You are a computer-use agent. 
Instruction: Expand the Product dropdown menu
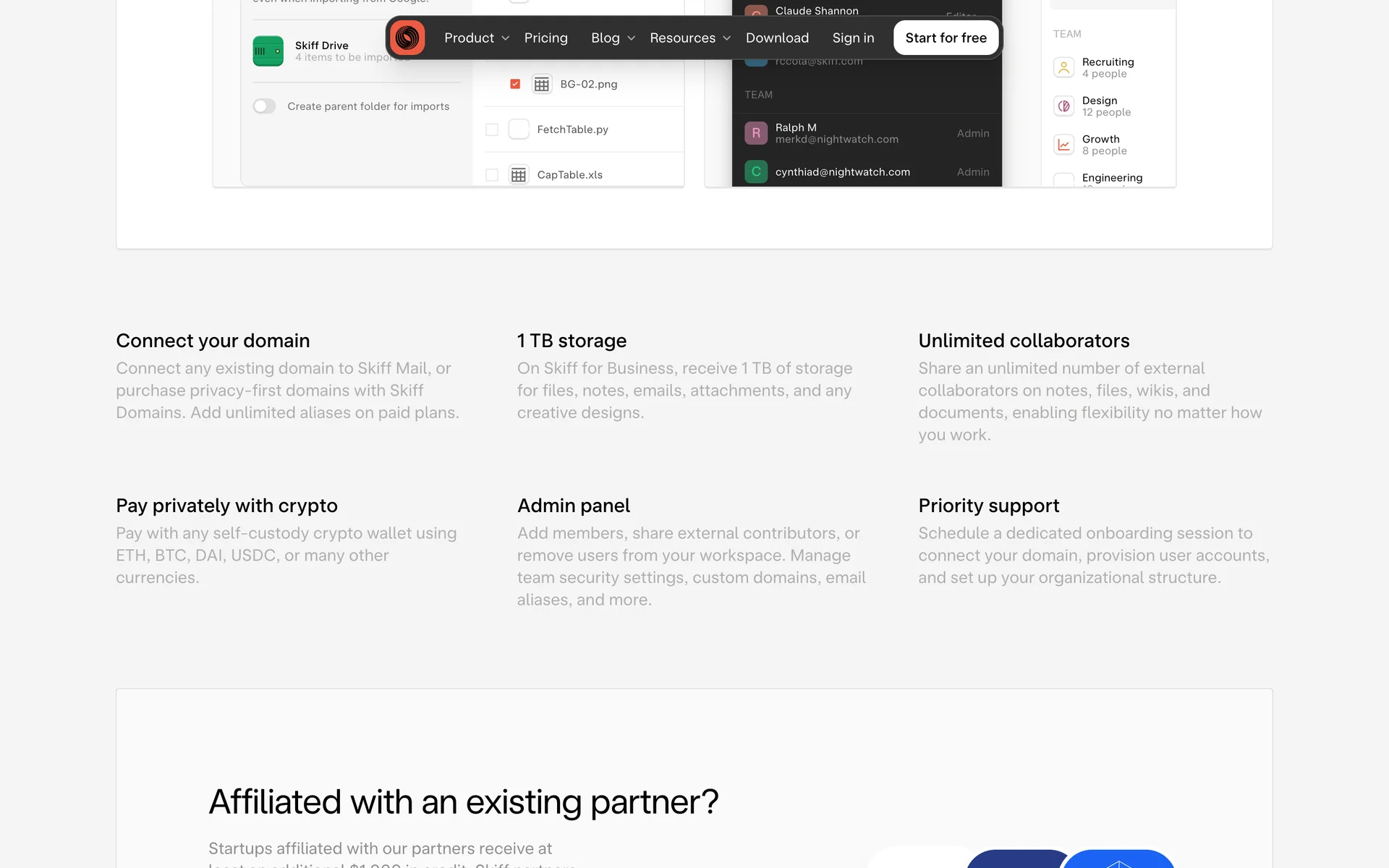click(x=476, y=38)
